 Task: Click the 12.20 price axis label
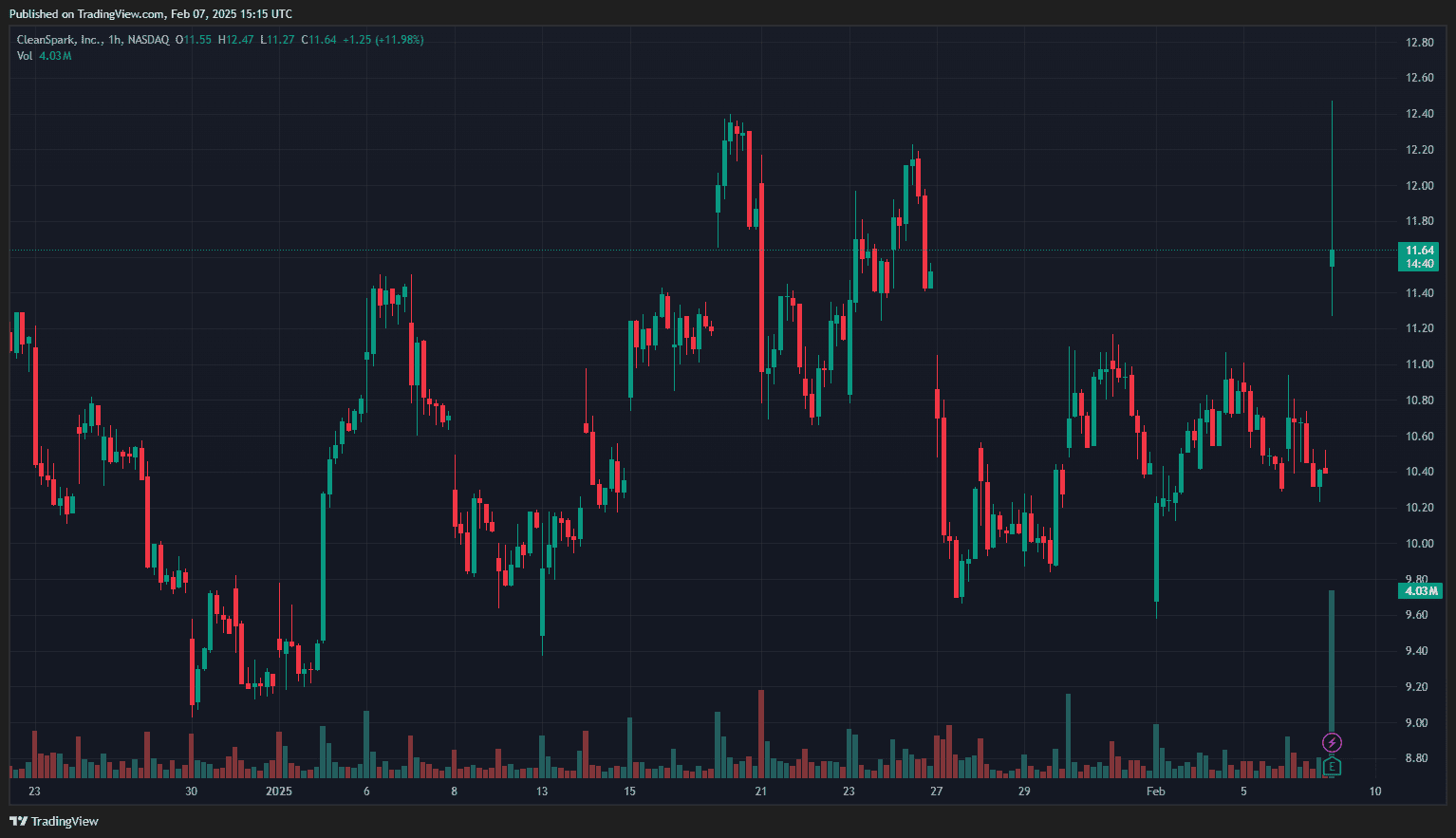pyautogui.click(x=1420, y=150)
